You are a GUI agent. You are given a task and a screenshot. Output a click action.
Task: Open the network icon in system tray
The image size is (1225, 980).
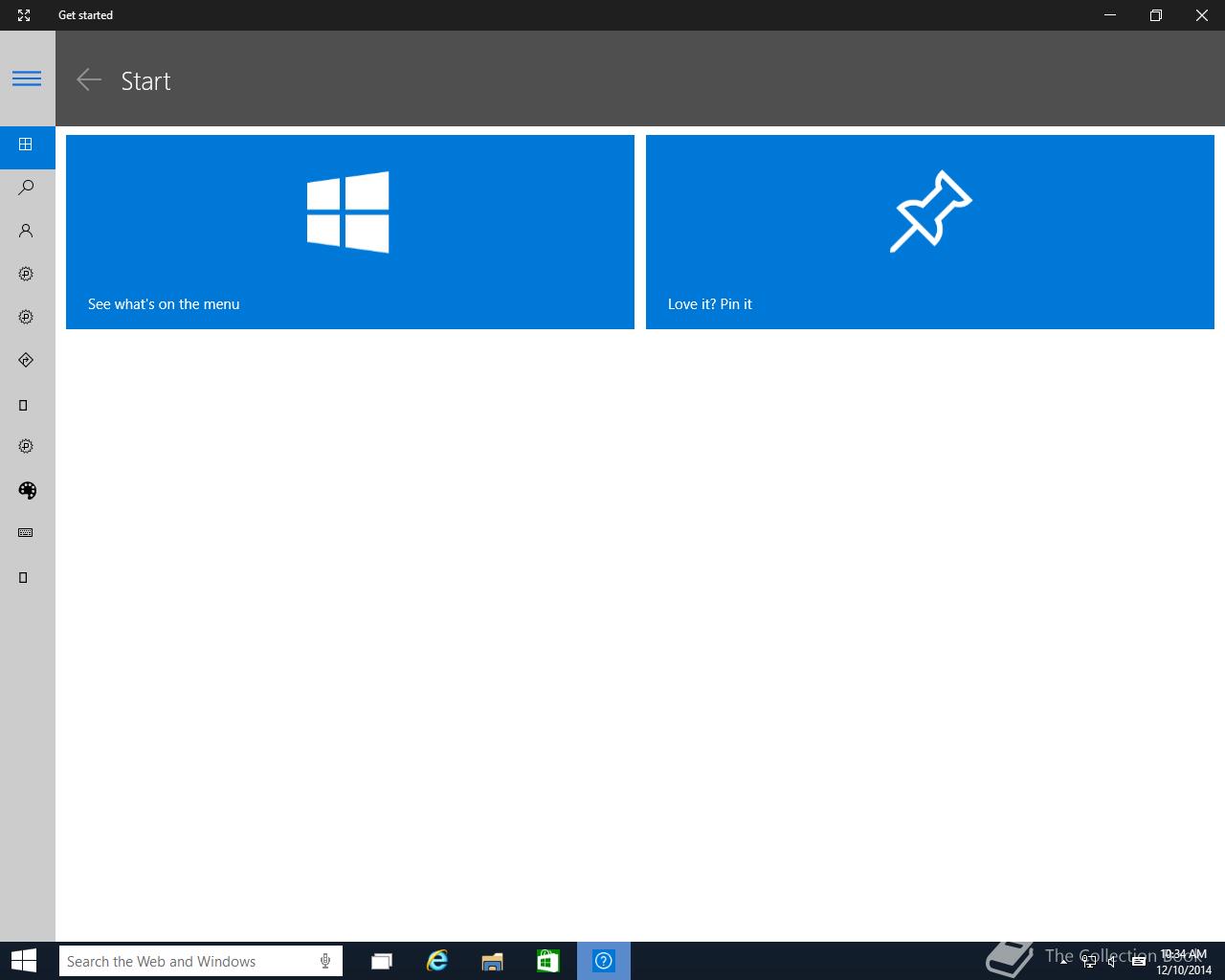[x=1089, y=961]
